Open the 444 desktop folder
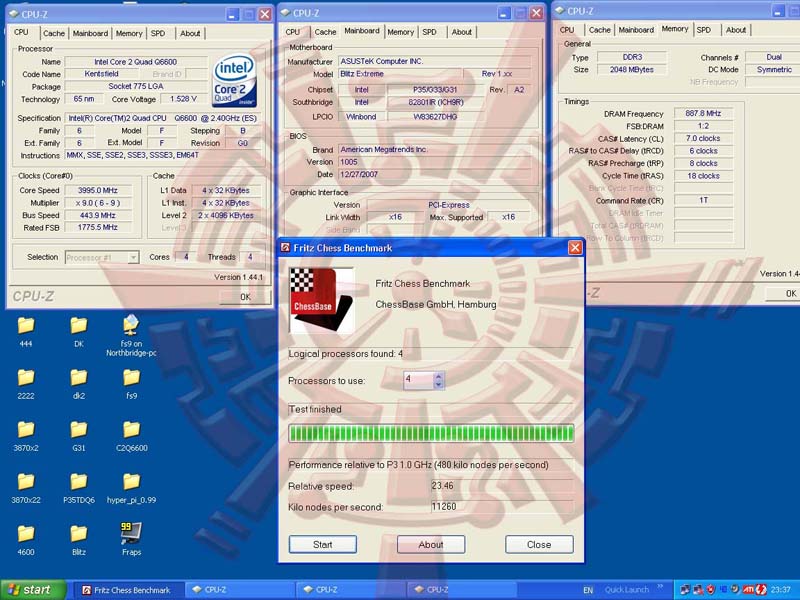The width and height of the screenshot is (800, 600). point(26,331)
